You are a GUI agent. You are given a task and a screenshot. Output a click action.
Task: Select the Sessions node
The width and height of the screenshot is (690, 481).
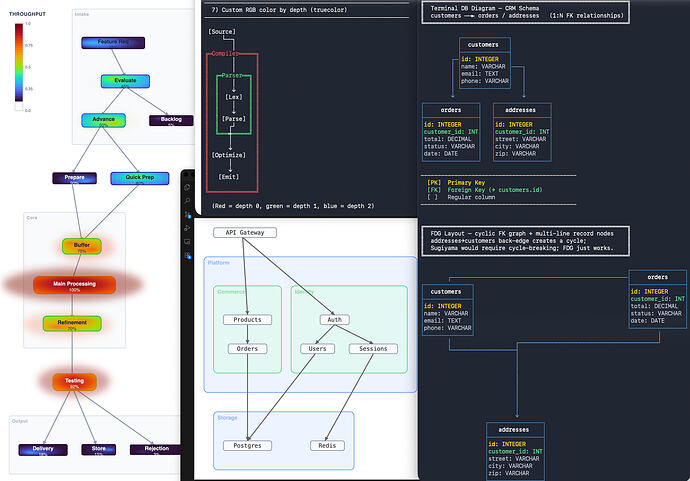(373, 349)
